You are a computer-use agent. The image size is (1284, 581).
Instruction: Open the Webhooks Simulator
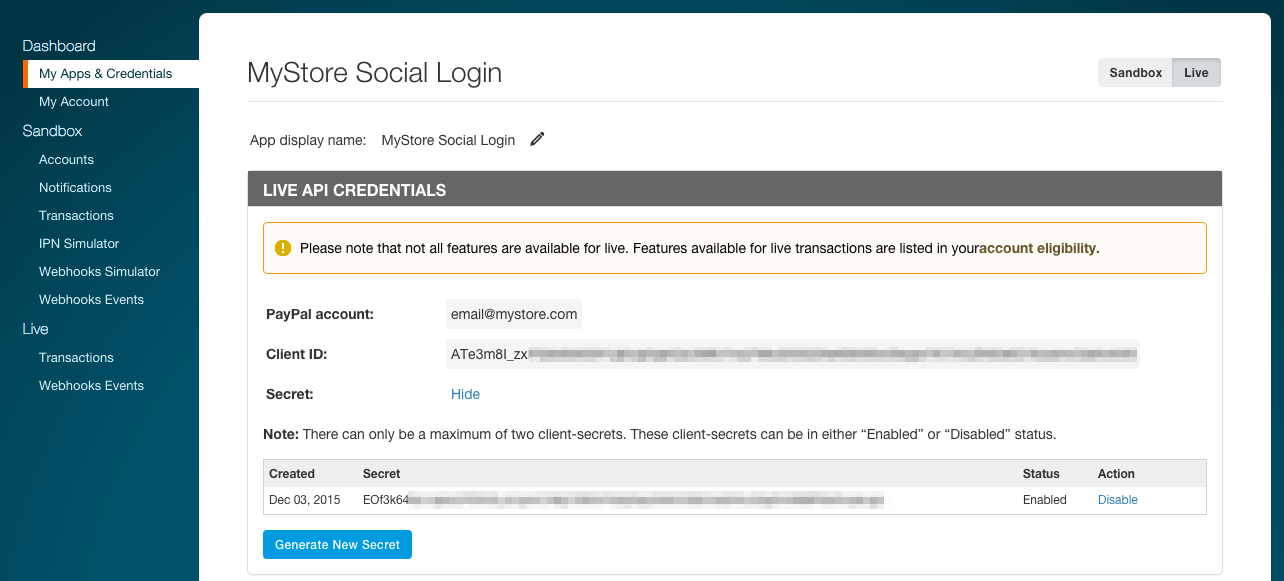tap(99, 272)
